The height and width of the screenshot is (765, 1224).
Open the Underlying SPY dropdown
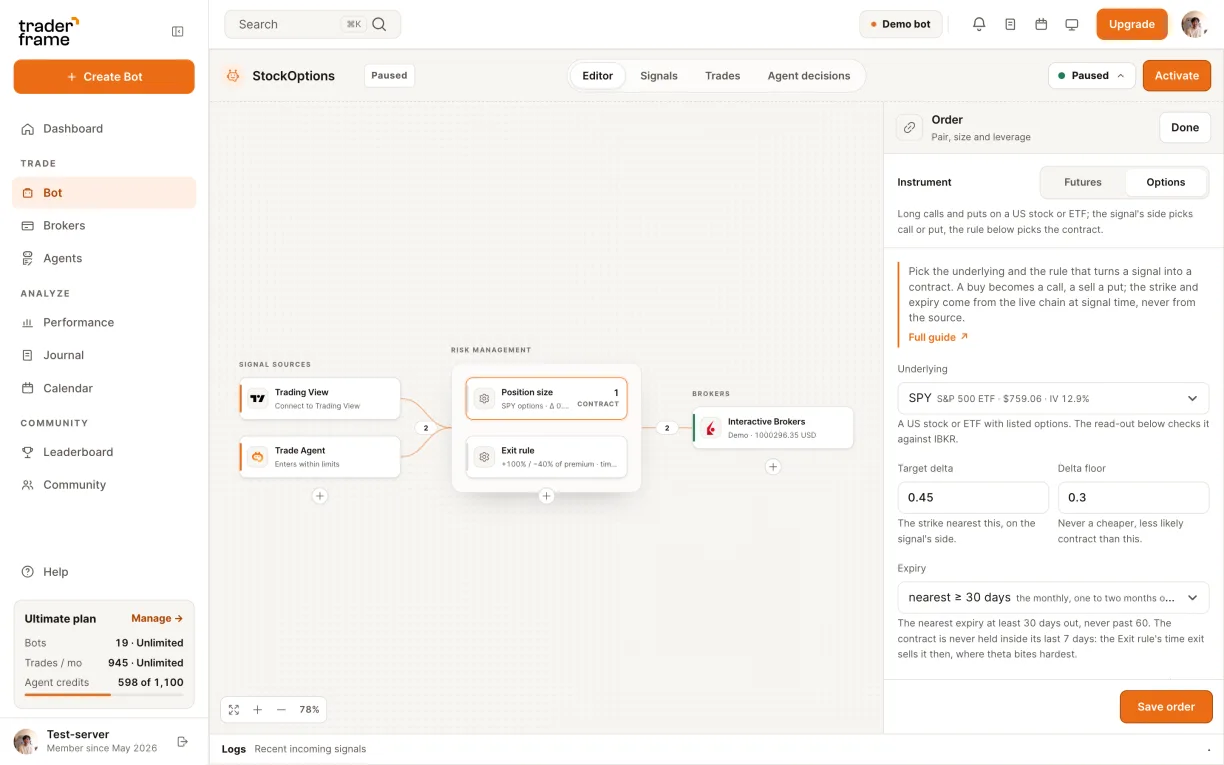pyautogui.click(x=1053, y=398)
